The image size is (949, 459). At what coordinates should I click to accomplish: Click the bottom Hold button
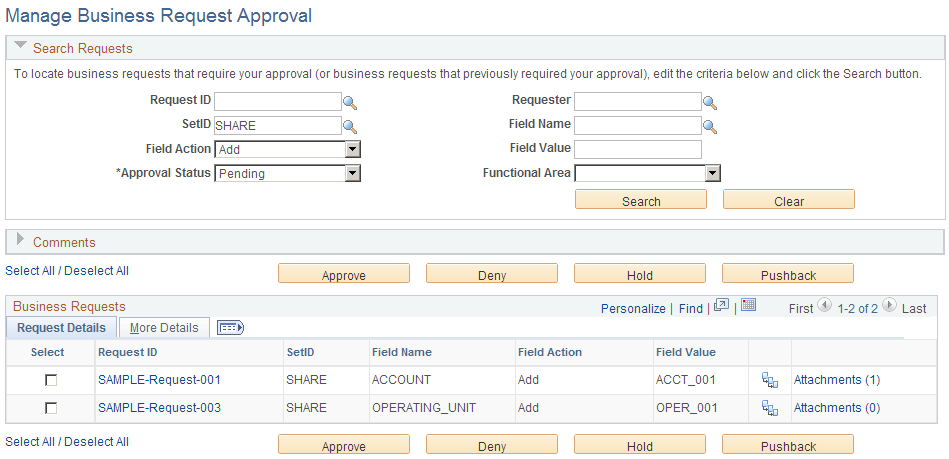tap(640, 445)
